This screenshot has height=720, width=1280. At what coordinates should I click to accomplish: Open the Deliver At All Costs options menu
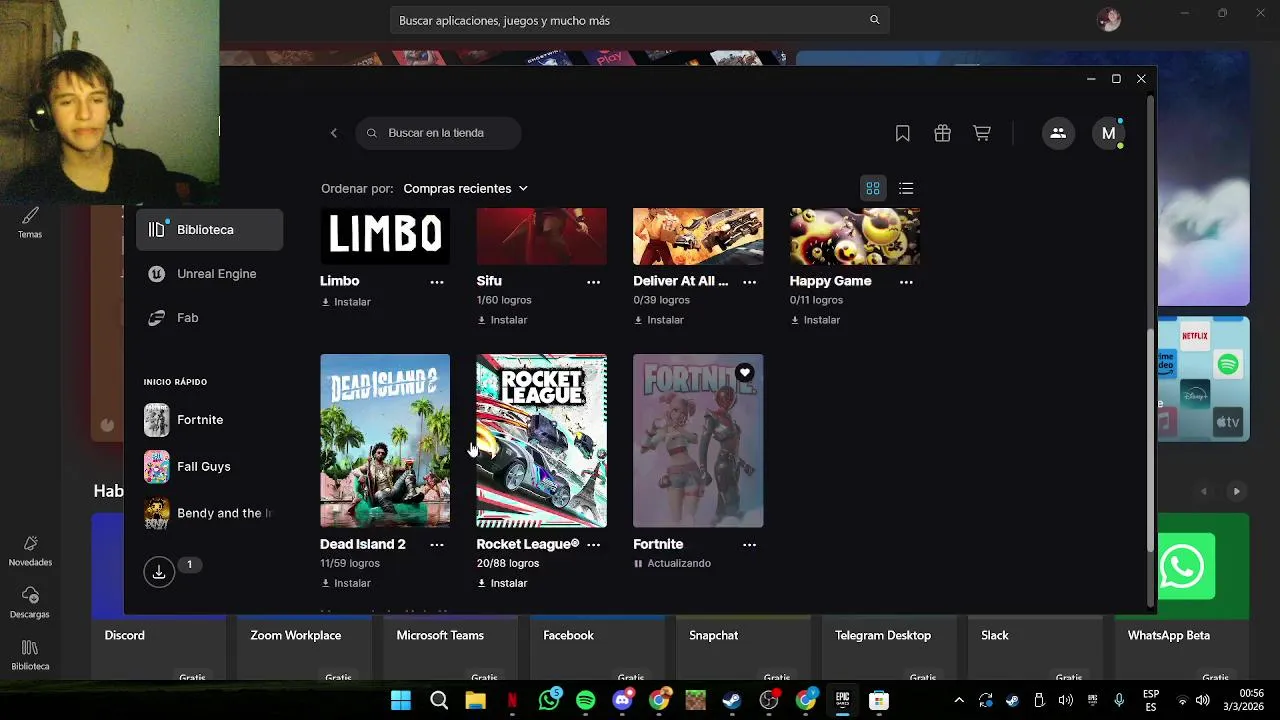749,282
